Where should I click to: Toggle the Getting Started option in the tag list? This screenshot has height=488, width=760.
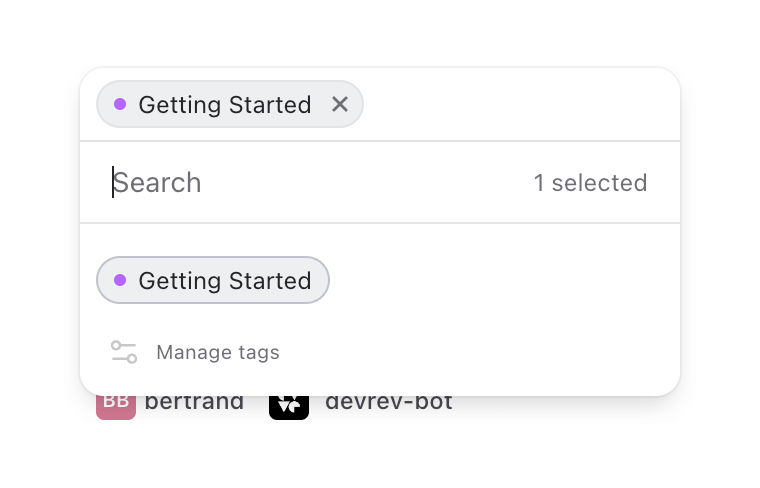pos(213,280)
